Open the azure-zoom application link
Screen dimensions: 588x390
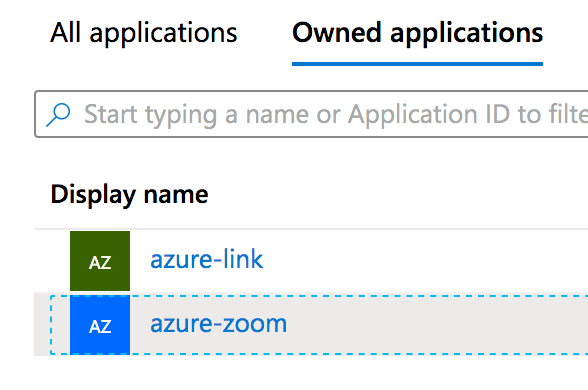point(219,324)
